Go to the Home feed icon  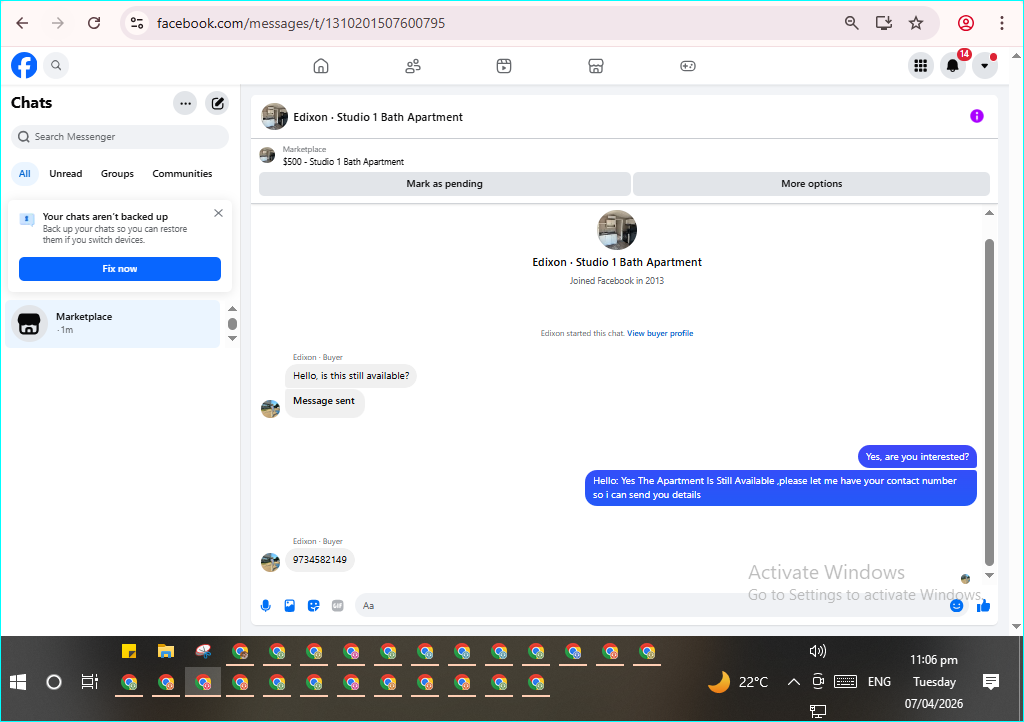321,66
